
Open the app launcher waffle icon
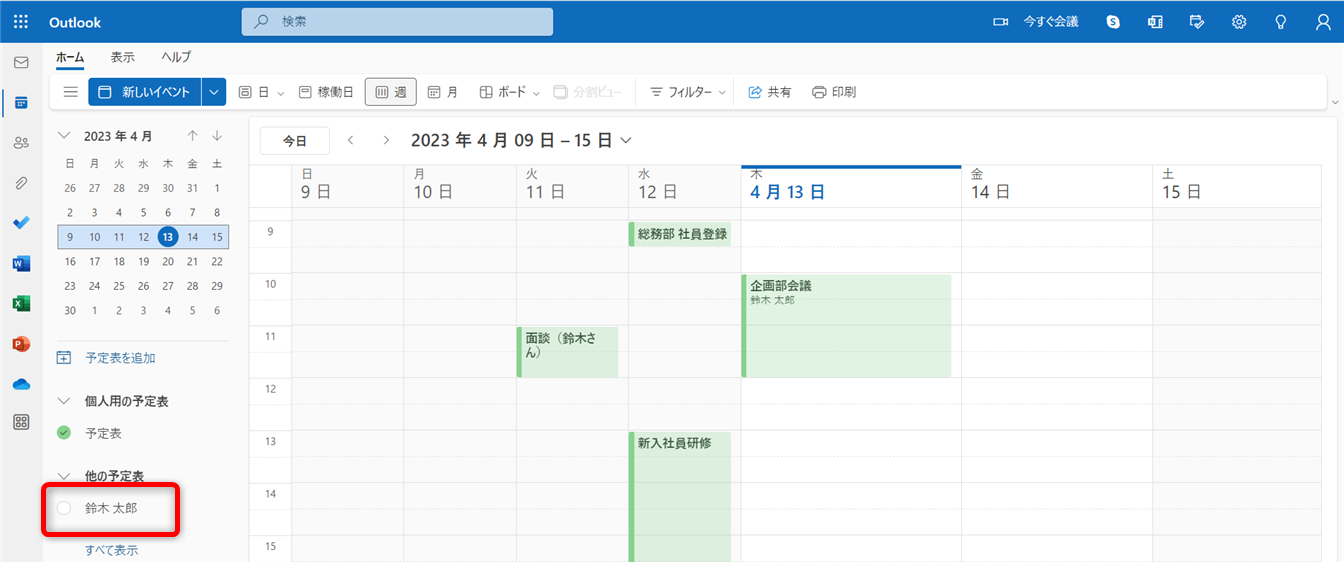pyautogui.click(x=21, y=21)
